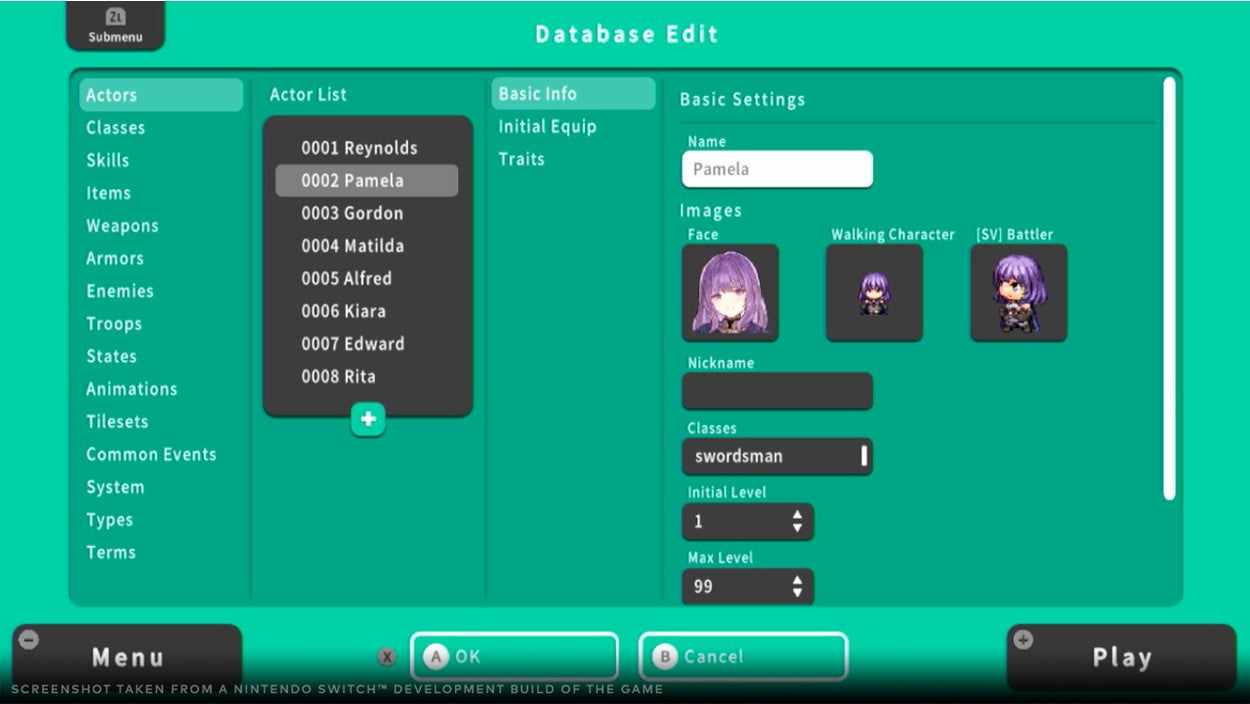The image size is (1250, 704).
Task: Switch to the Initial Equip tab
Action: pyautogui.click(x=547, y=126)
